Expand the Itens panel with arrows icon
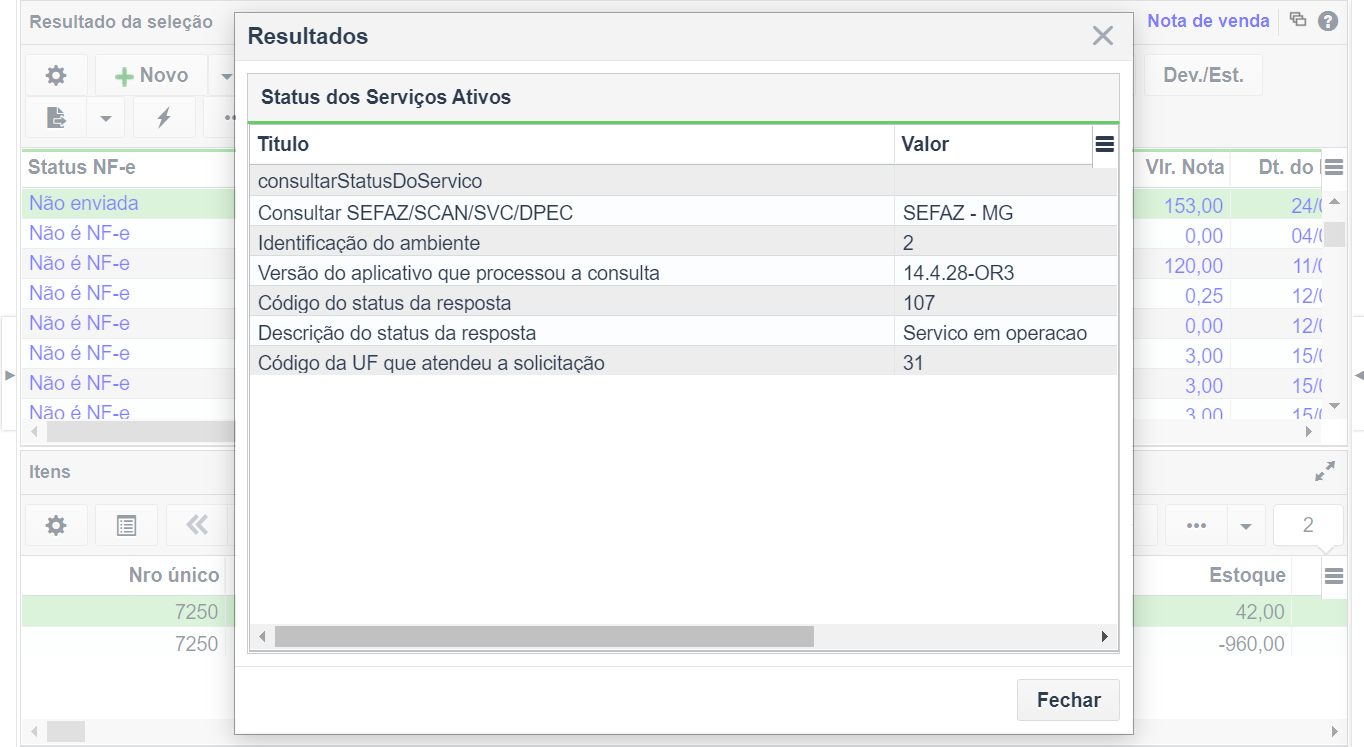 click(x=1325, y=472)
